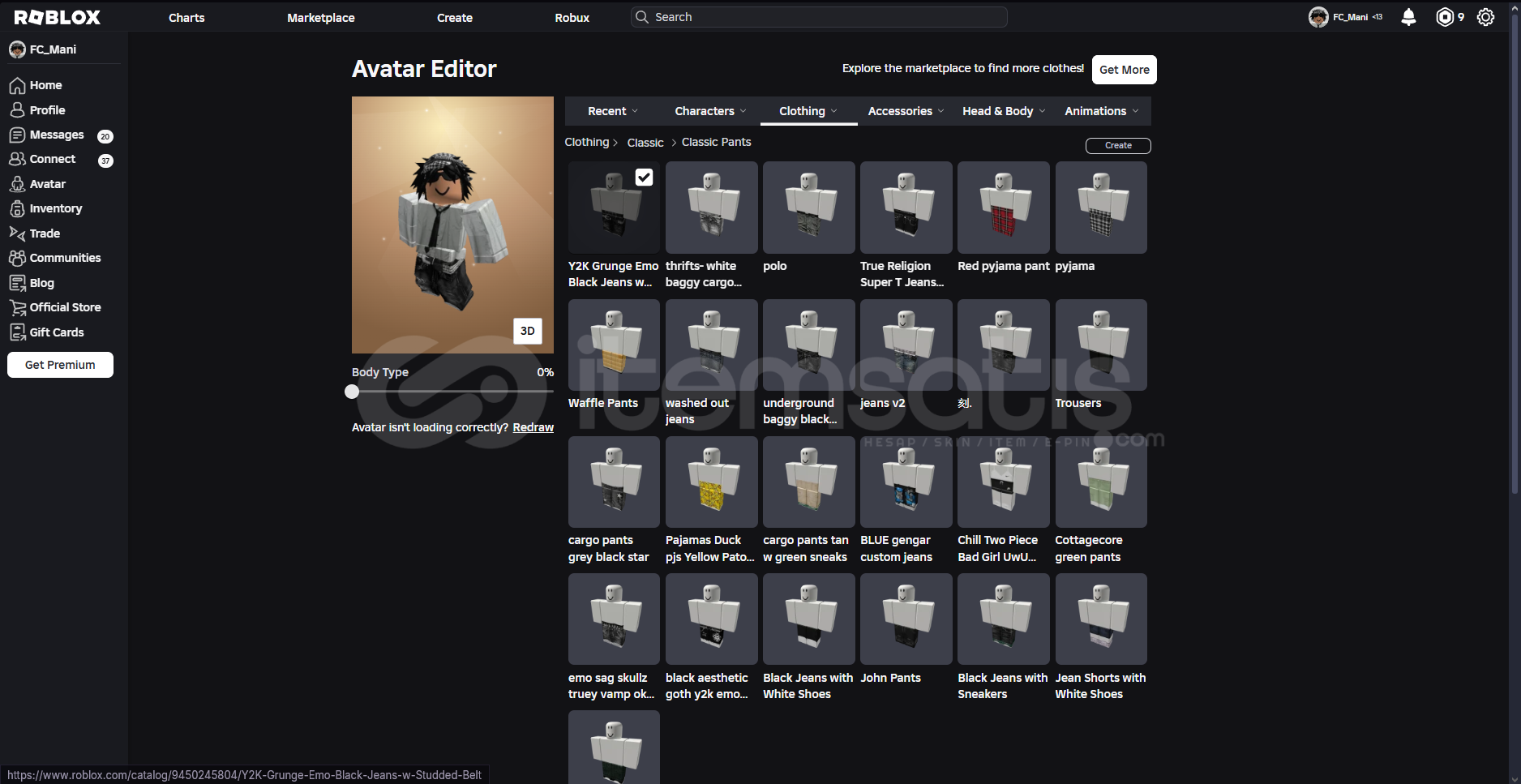Click the Get More button
The width and height of the screenshot is (1521, 784).
click(1124, 70)
